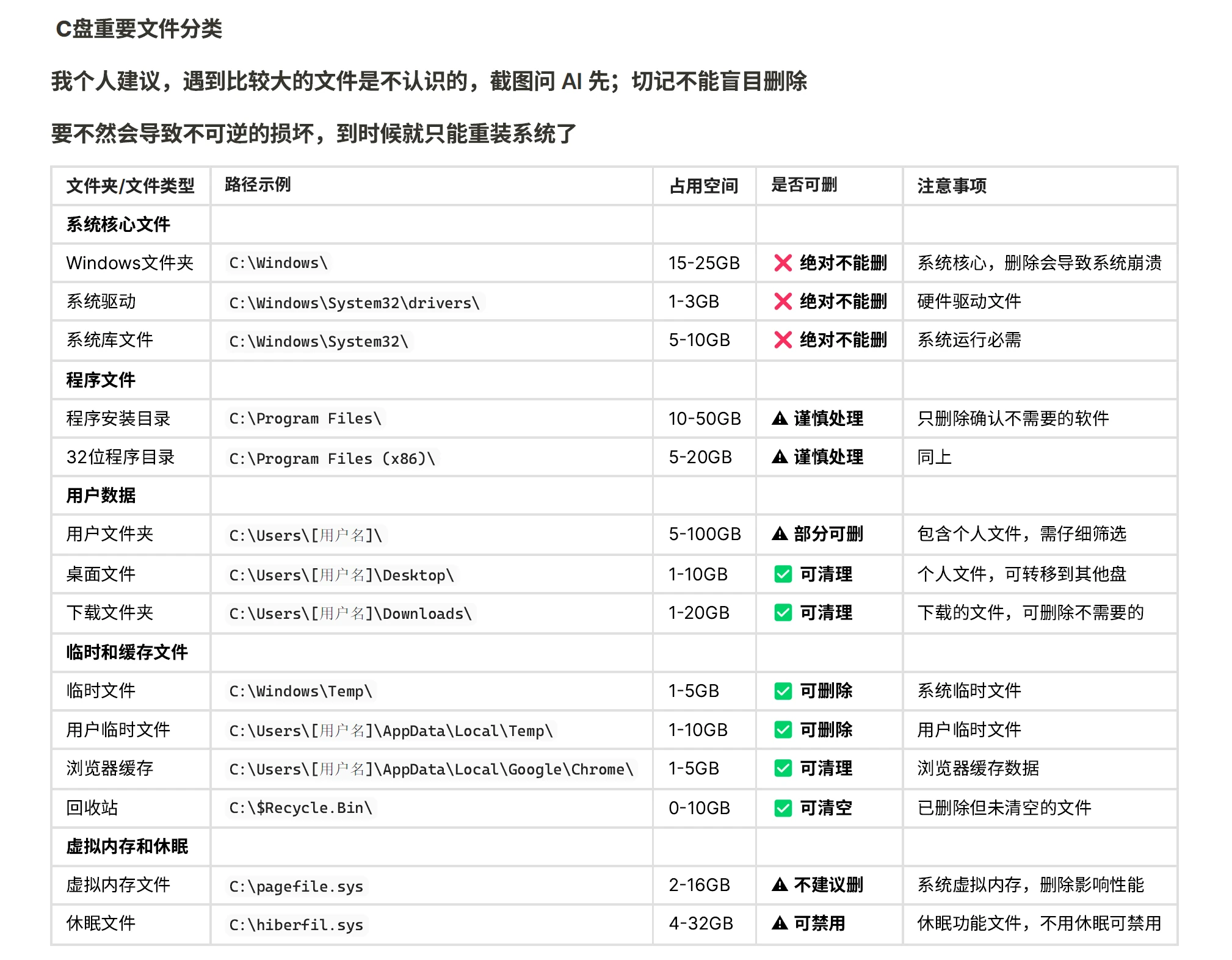
Task: Click the 占用空间 column header
Action: tap(704, 186)
